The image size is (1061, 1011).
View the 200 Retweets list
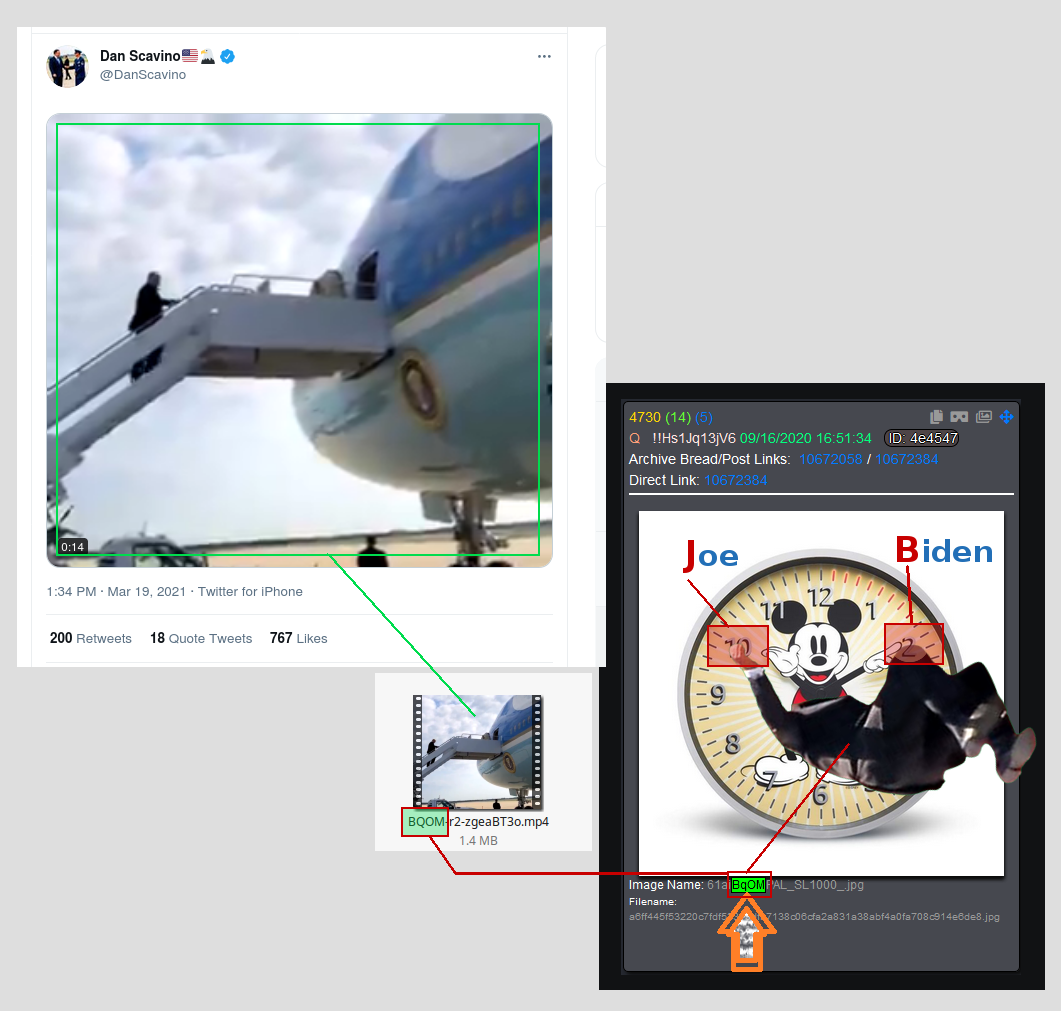pos(91,638)
